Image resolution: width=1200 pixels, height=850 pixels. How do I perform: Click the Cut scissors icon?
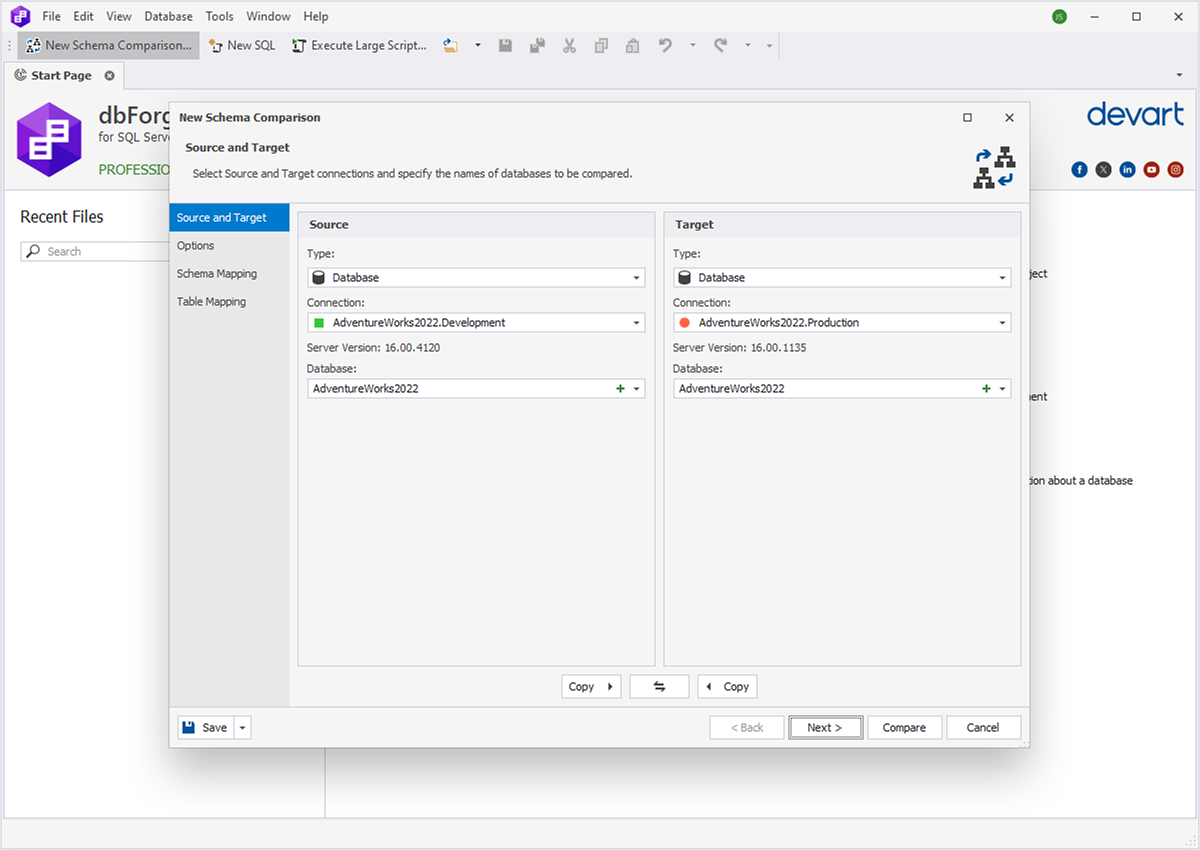click(x=569, y=45)
